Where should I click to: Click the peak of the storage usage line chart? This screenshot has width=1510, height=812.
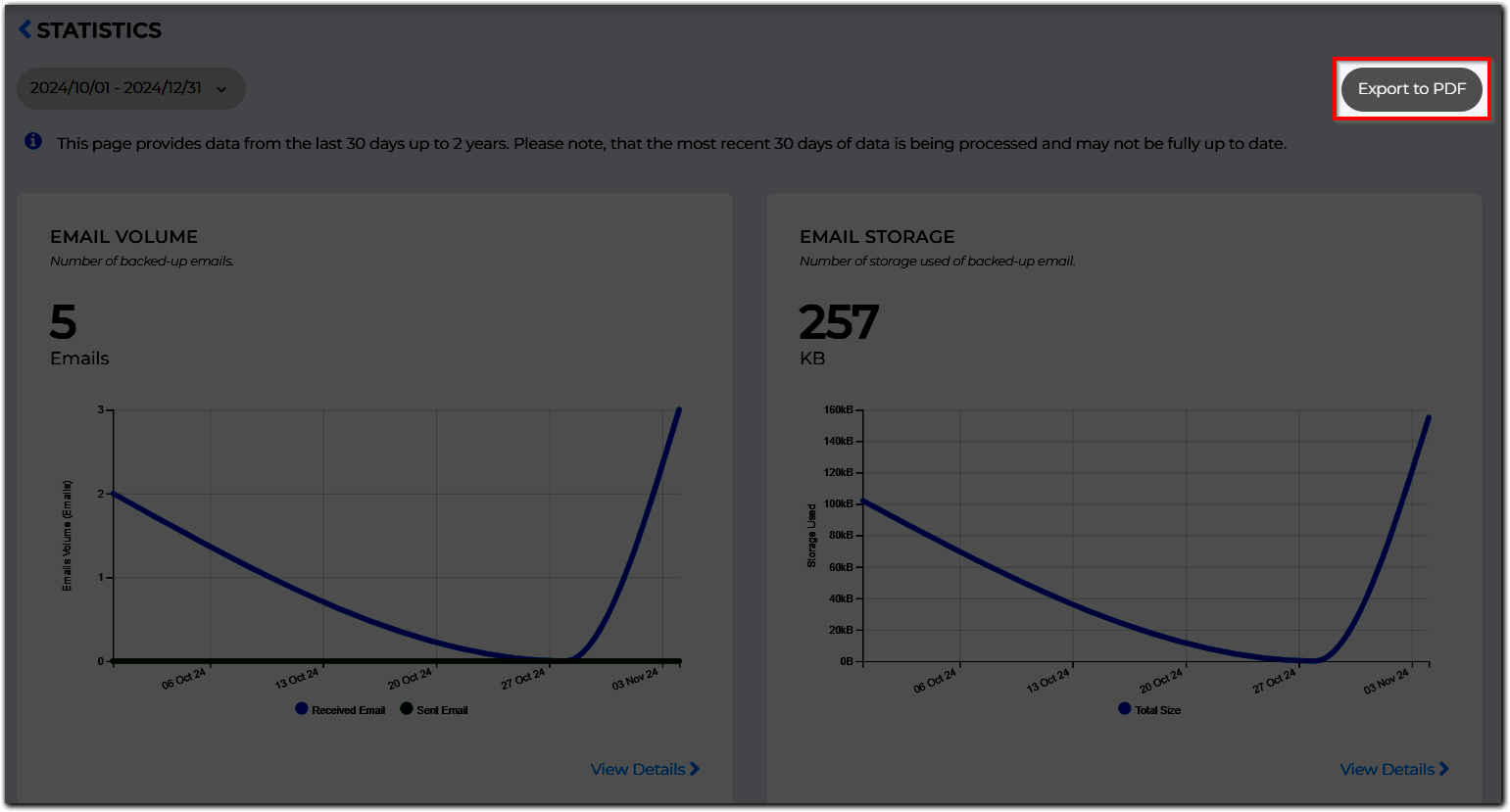point(1428,415)
